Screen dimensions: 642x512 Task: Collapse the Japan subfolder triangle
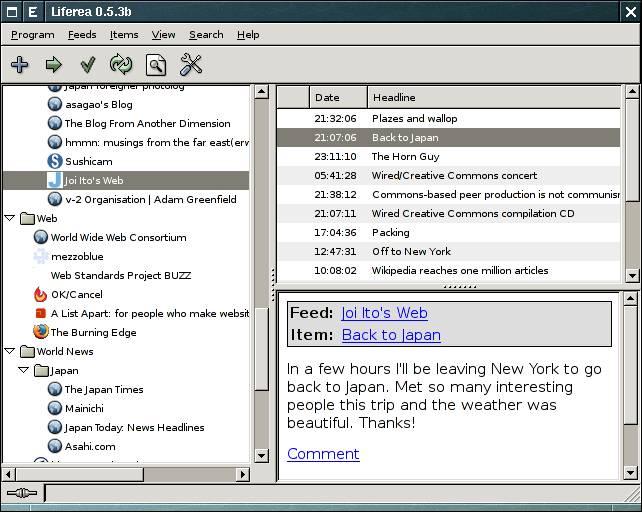[x=24, y=370]
